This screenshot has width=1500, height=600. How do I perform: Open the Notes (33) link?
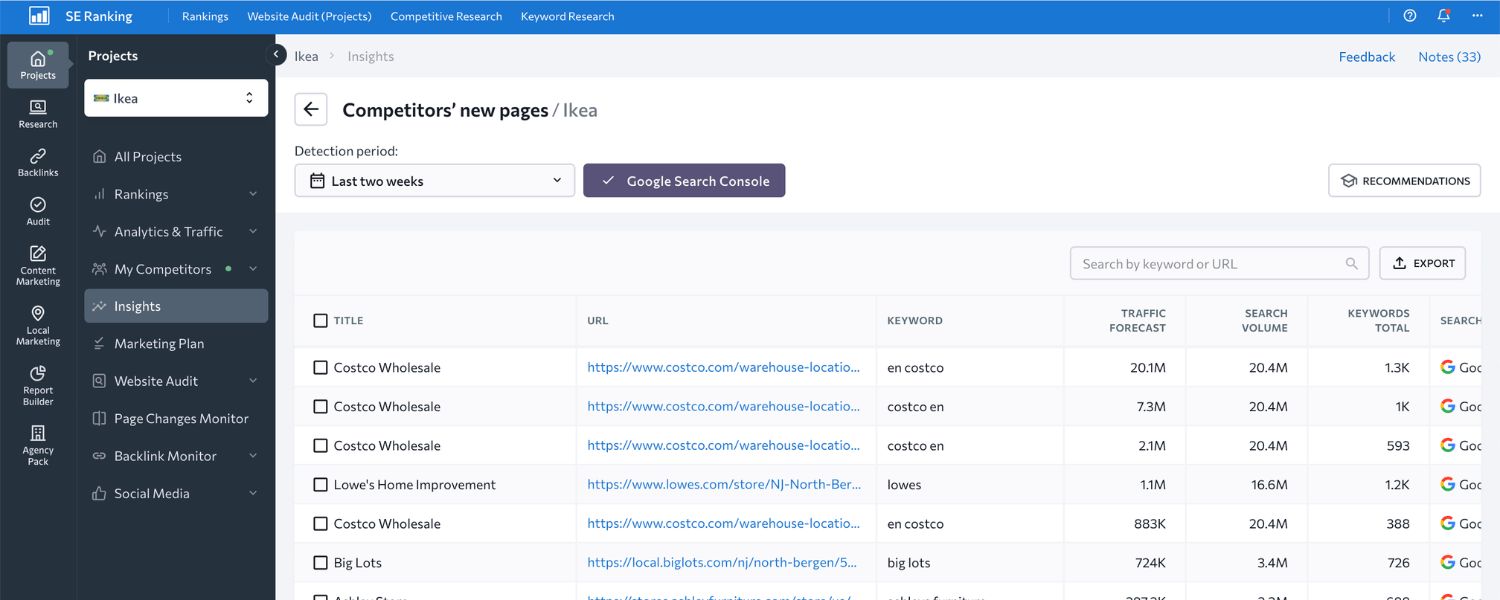(1449, 57)
